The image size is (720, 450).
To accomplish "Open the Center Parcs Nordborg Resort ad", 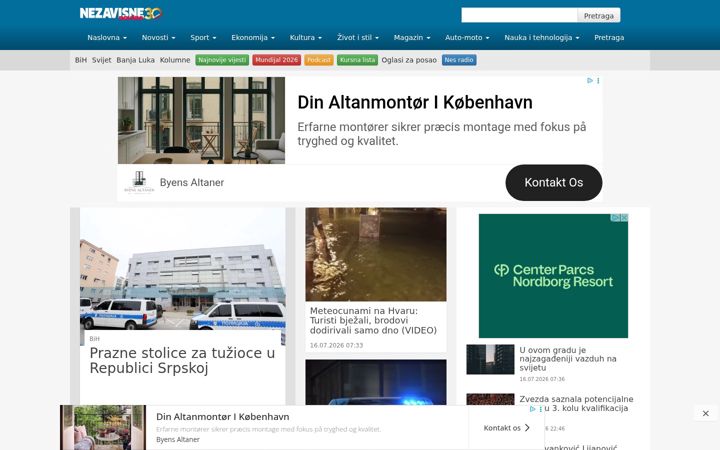I will click(553, 276).
